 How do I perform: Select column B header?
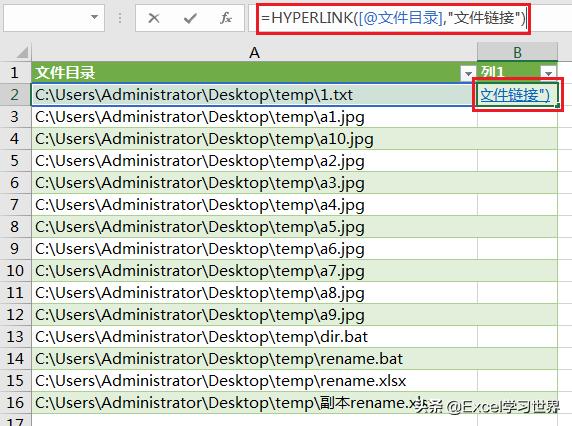tap(517, 53)
